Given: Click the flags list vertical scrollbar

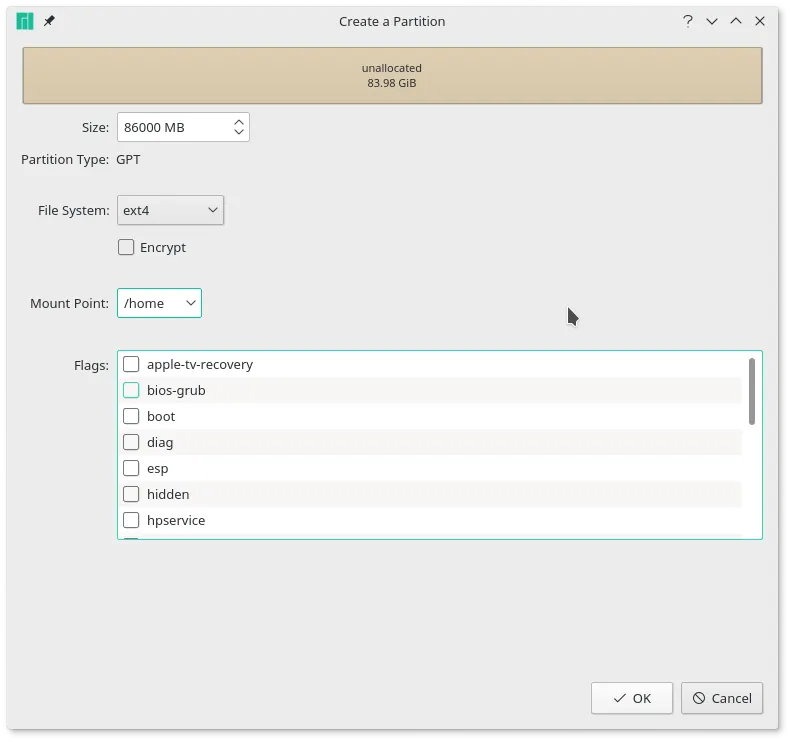Looking at the screenshot, I should [x=751, y=391].
